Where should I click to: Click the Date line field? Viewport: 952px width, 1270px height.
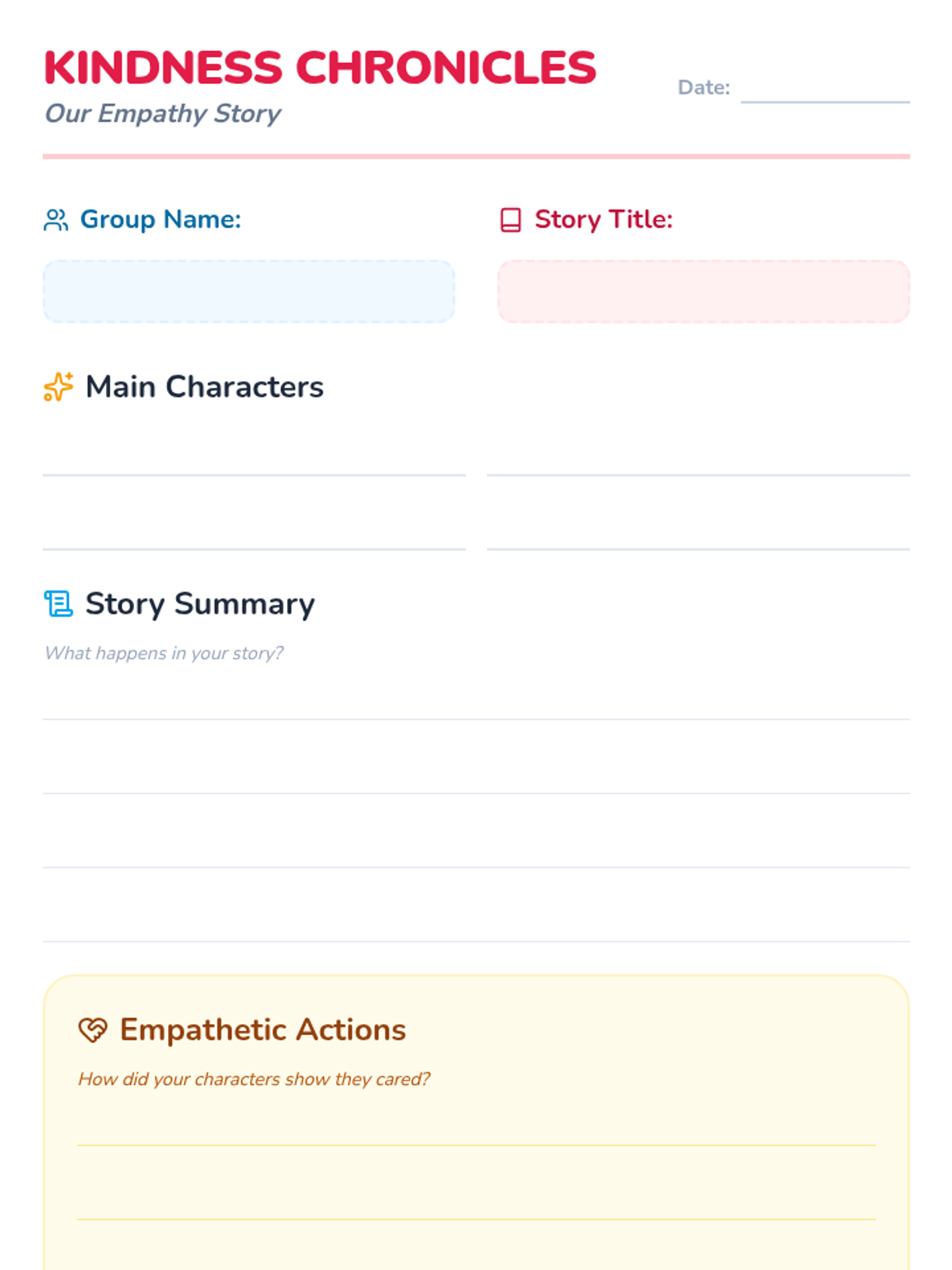click(825, 87)
